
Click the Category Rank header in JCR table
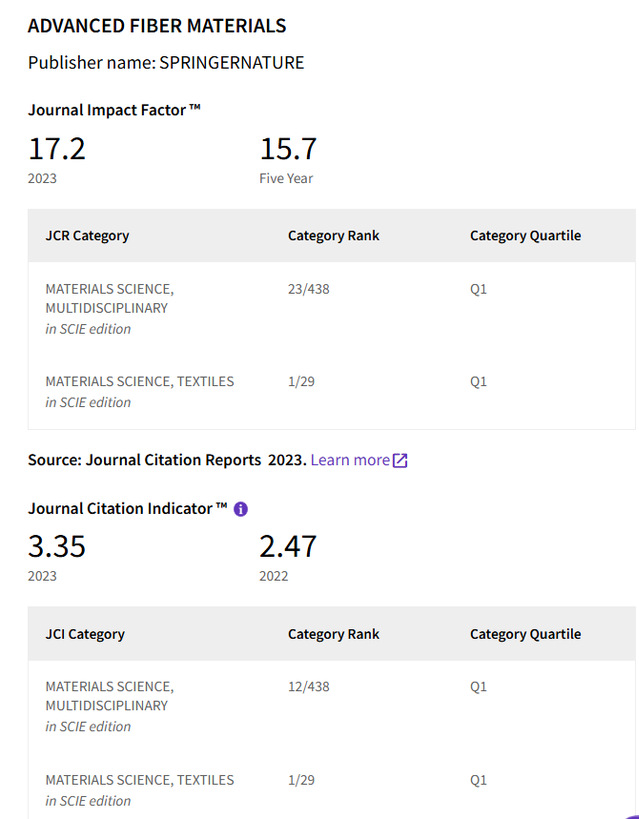(x=333, y=236)
